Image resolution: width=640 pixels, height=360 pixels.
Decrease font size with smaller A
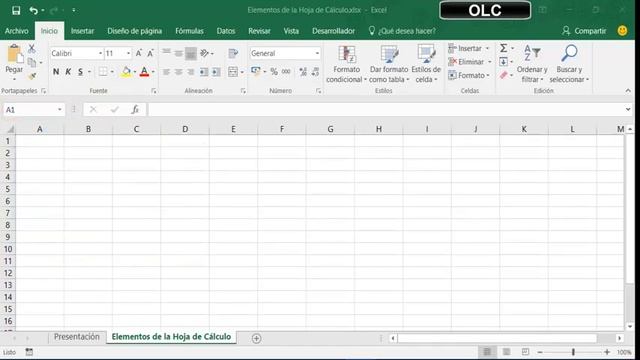(150, 53)
